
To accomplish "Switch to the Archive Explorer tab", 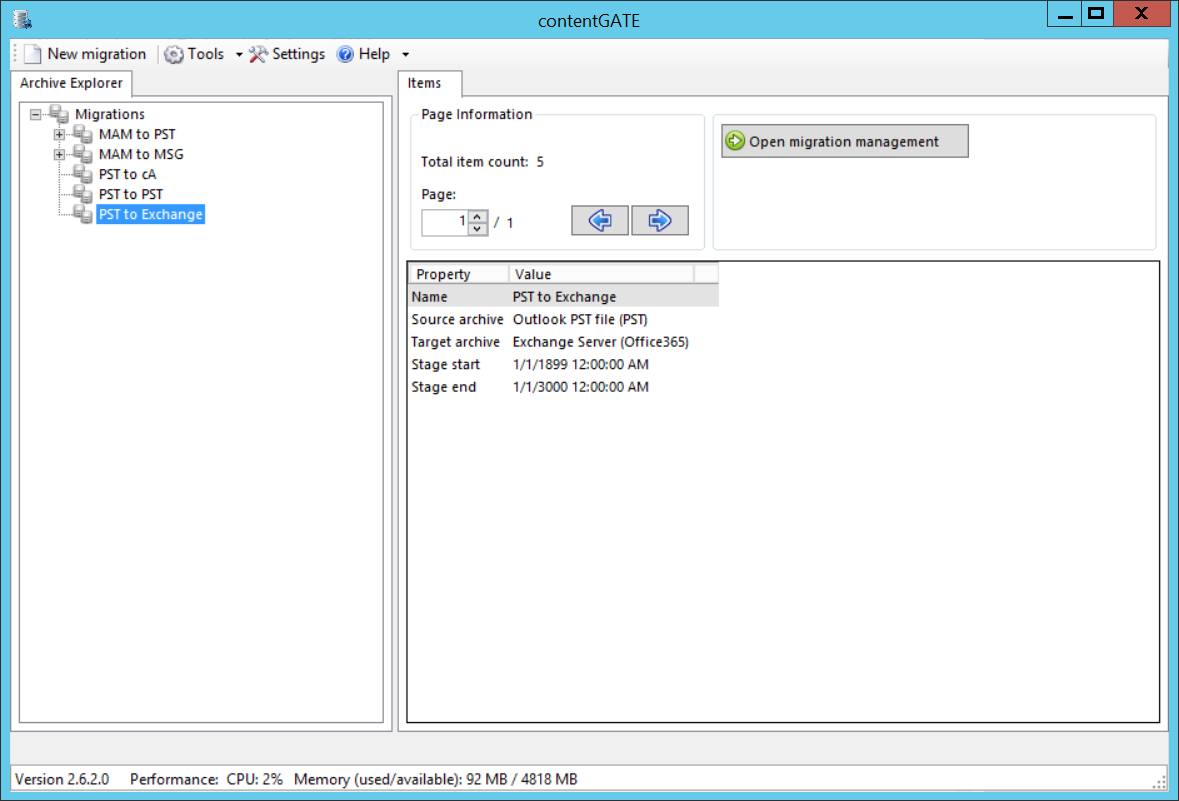I will coord(71,83).
